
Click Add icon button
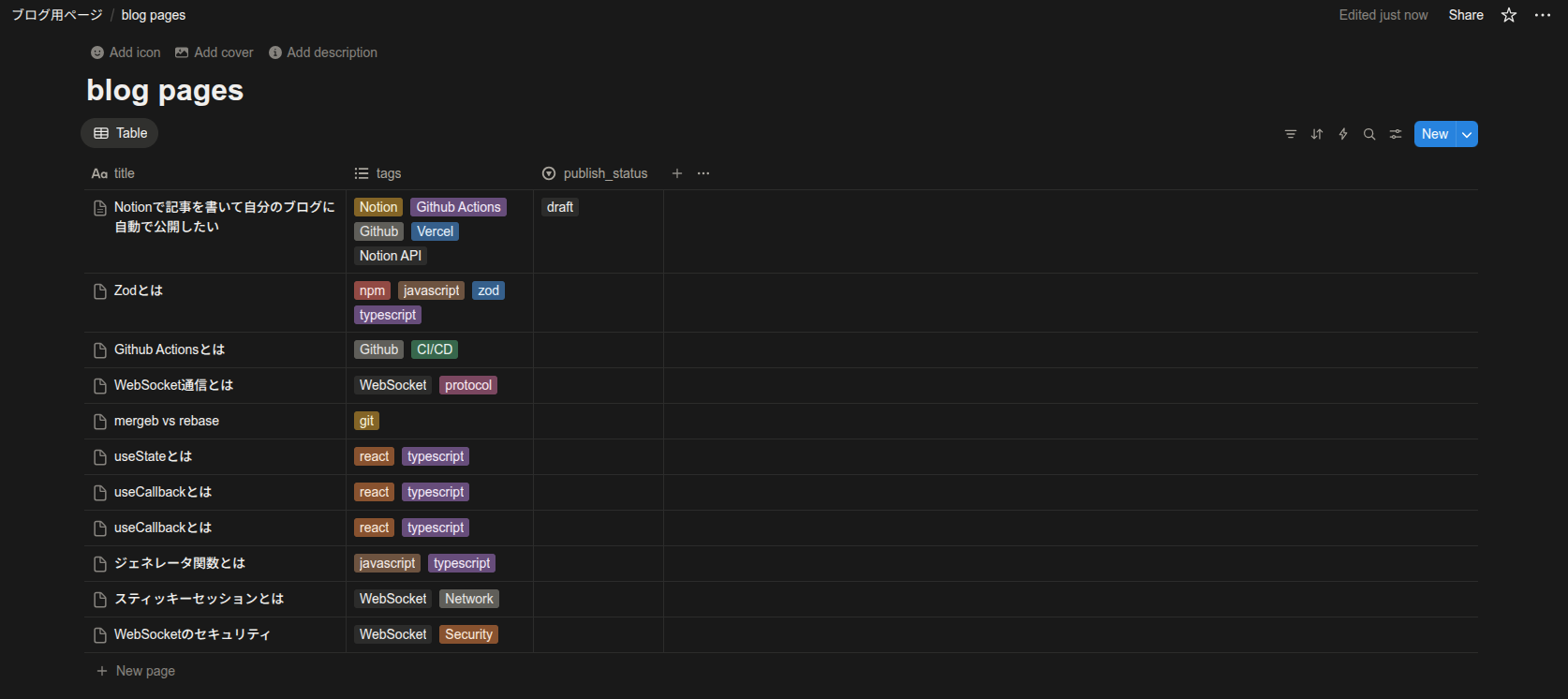click(126, 52)
